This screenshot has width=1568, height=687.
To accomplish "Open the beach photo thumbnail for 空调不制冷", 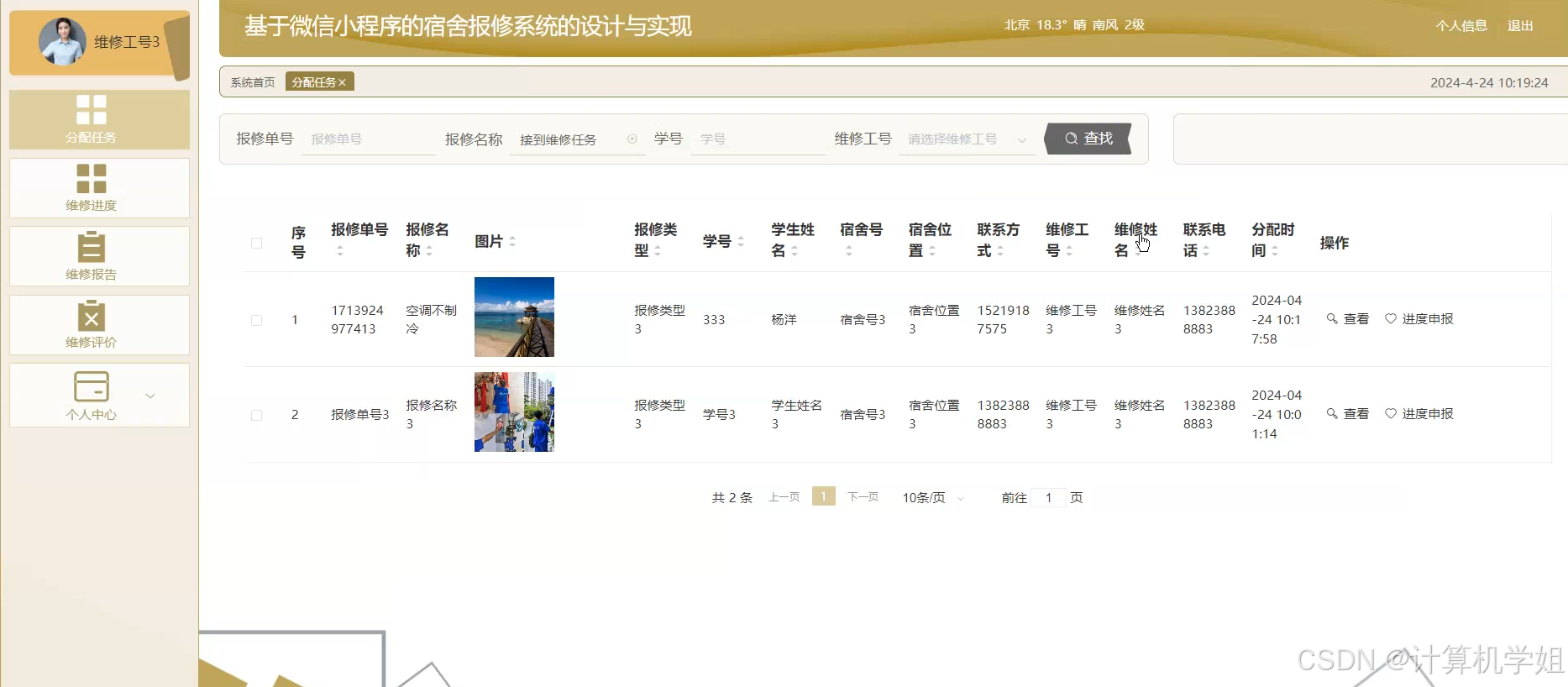I will [x=514, y=317].
